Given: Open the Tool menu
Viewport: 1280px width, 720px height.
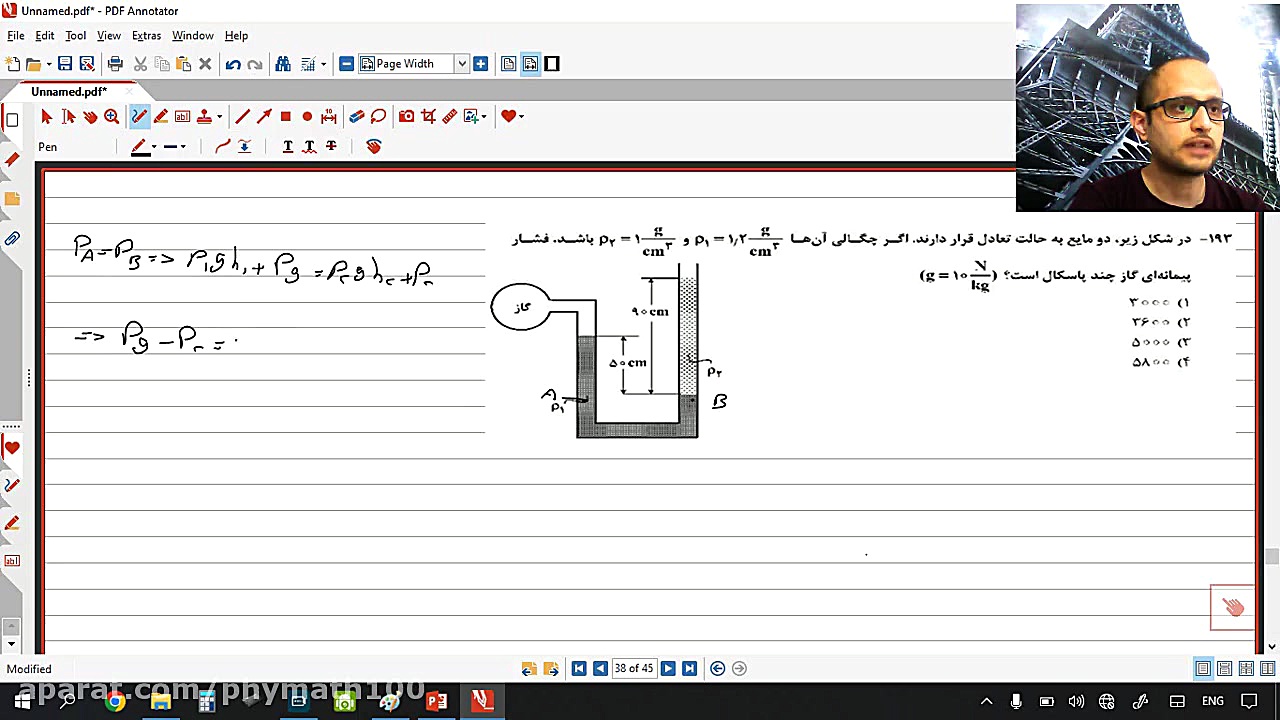Looking at the screenshot, I should coord(76,36).
